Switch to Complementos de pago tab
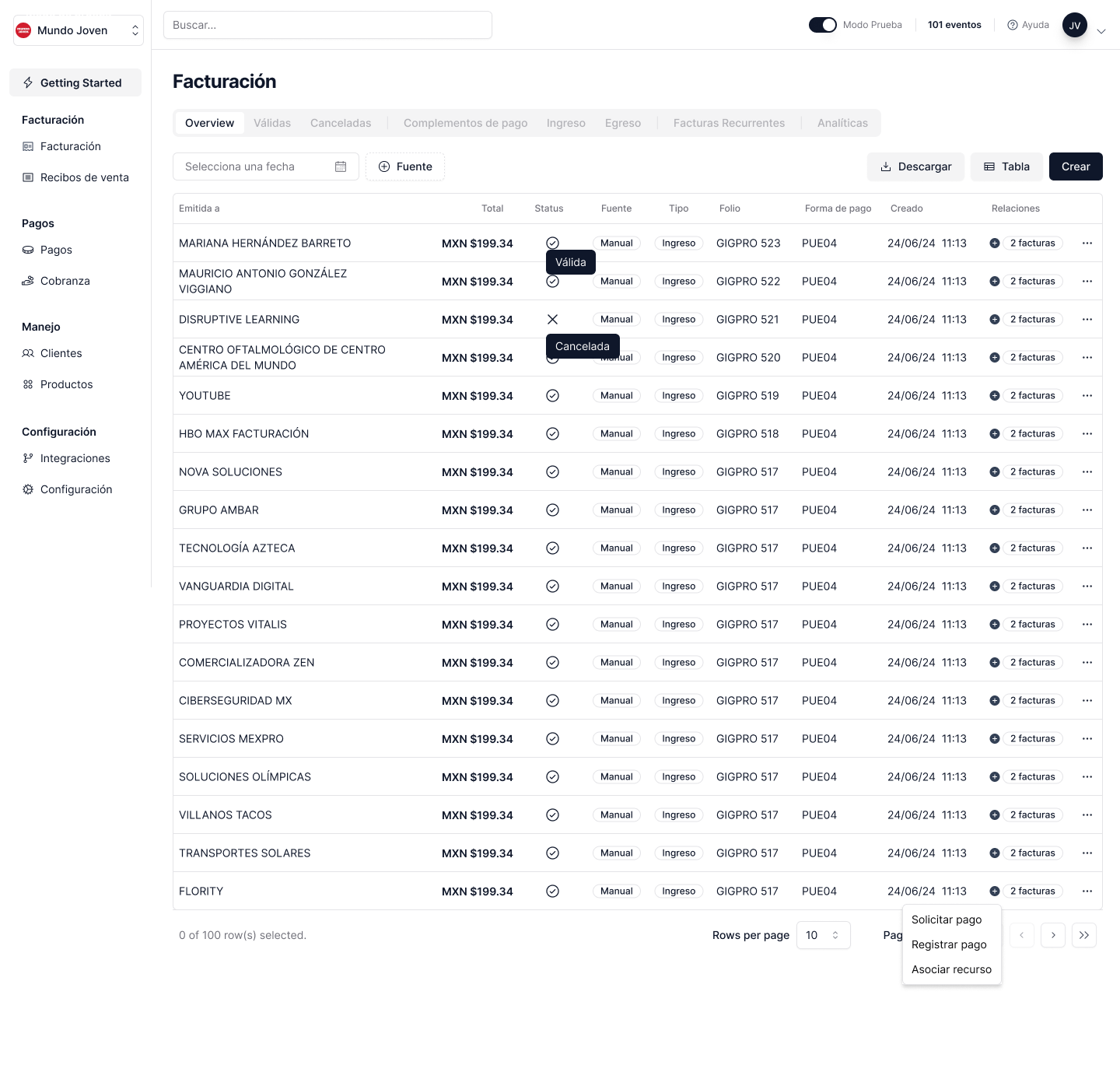This screenshot has width=1120, height=1065. (466, 123)
